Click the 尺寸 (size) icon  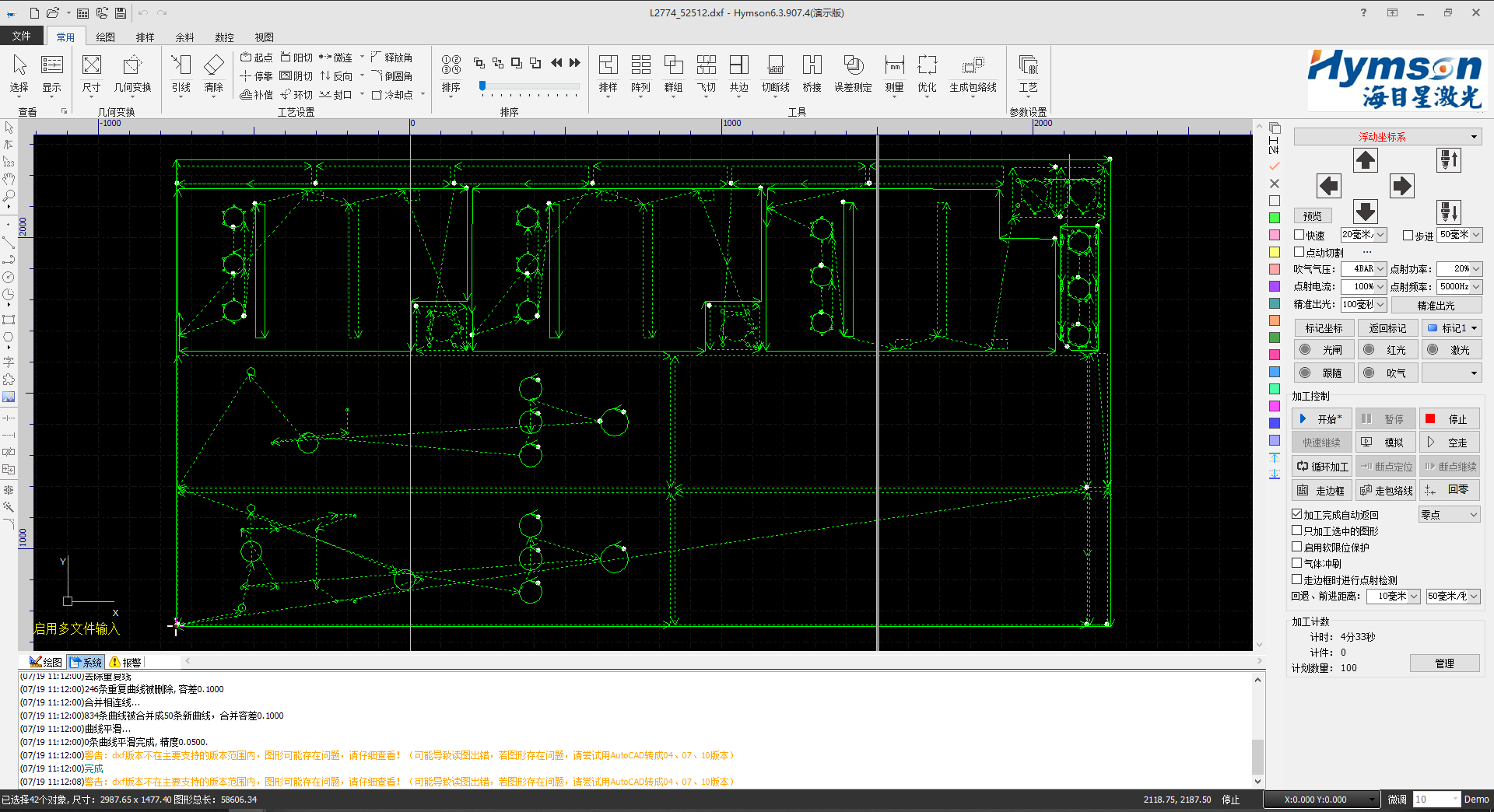[x=92, y=65]
